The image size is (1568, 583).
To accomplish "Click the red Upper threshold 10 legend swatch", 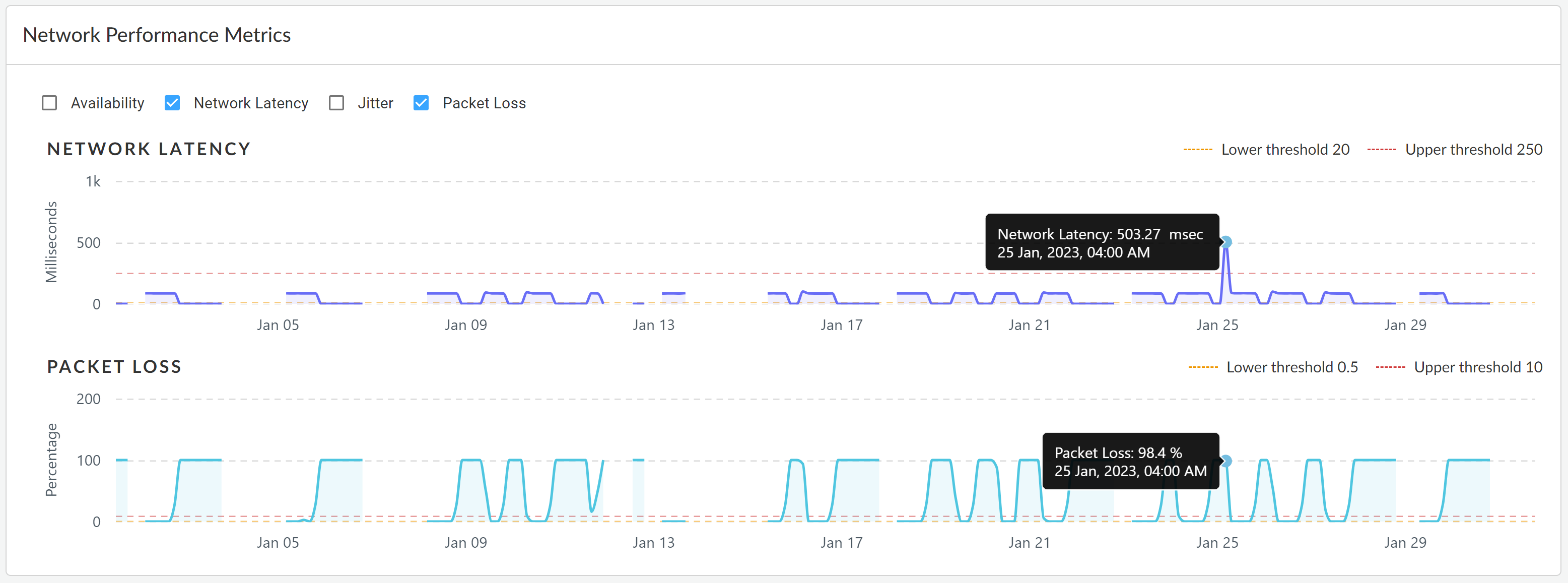I will (x=1390, y=367).
